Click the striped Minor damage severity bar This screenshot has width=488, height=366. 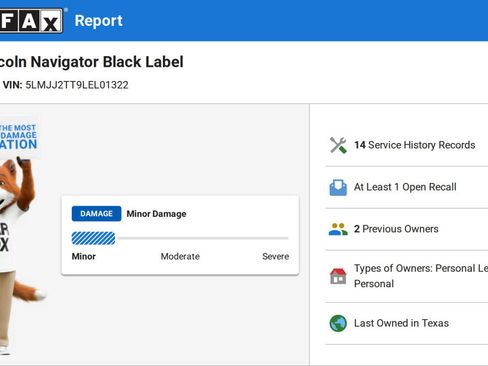pos(94,238)
